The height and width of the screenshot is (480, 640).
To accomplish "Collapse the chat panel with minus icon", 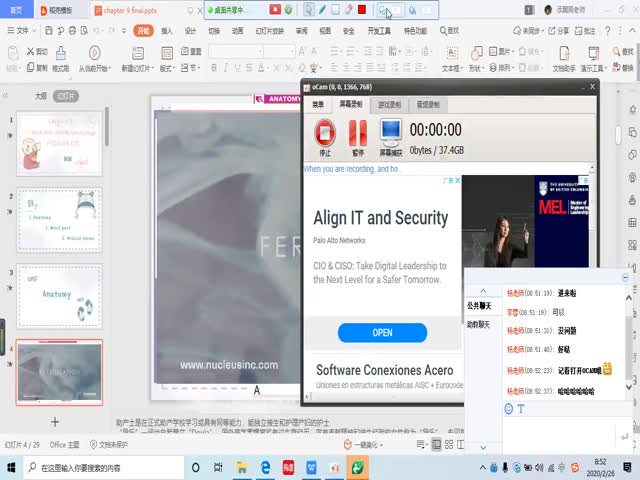I will (x=625, y=278).
